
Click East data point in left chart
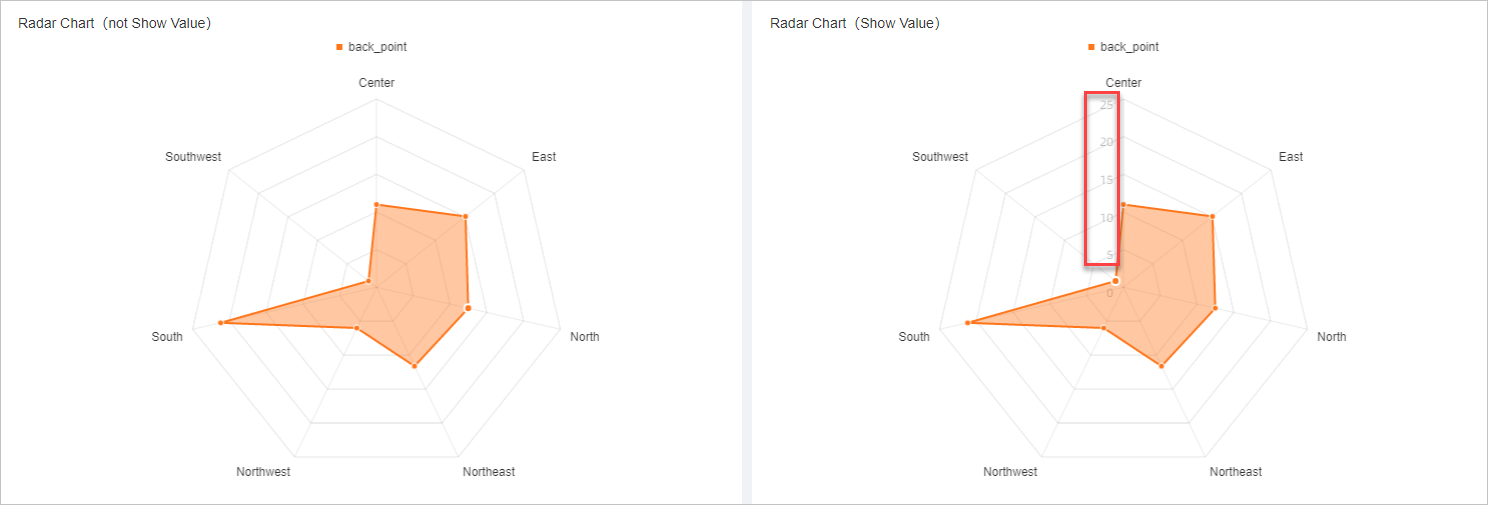coord(465,217)
